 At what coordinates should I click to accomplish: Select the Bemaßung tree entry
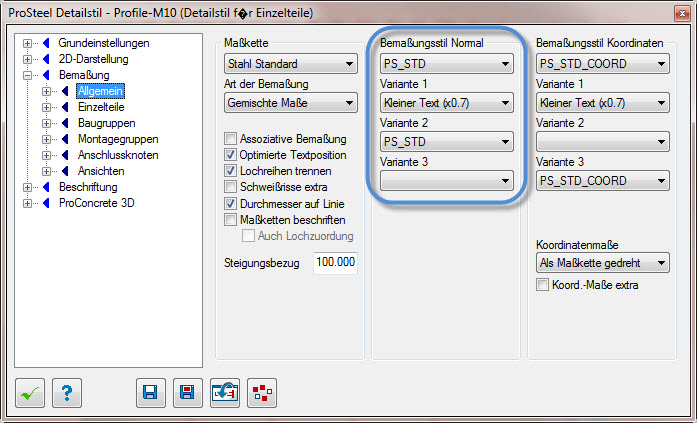pyautogui.click(x=84, y=75)
